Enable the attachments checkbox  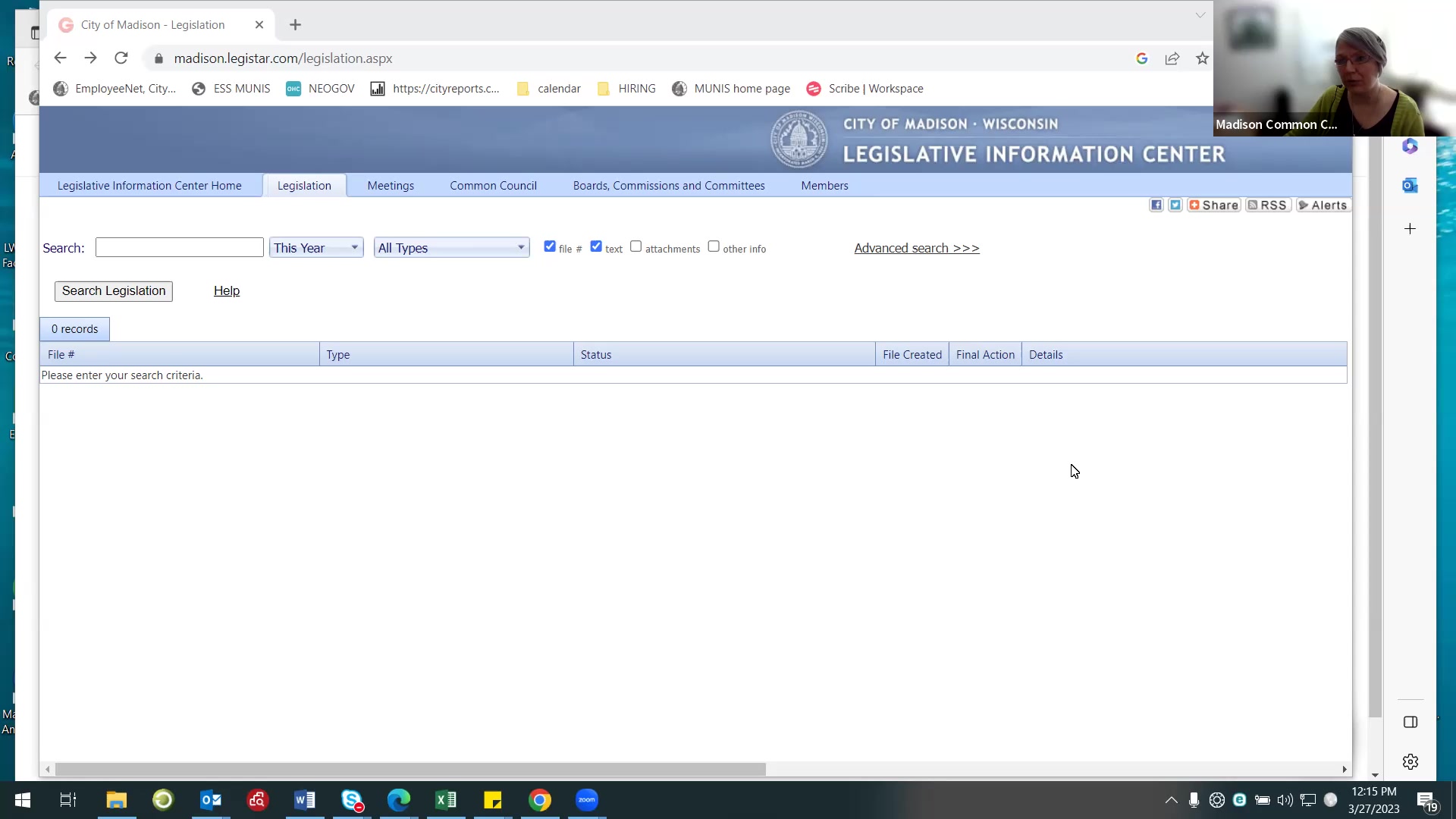(x=636, y=246)
